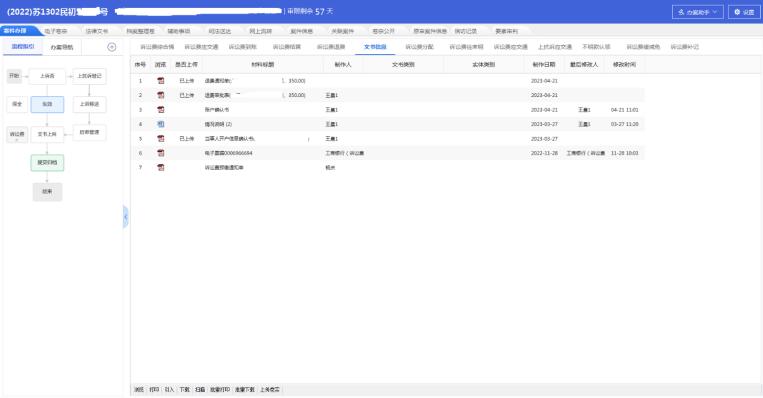
Task: Click 下载 in the bottom toolbar
Action: pos(184,390)
